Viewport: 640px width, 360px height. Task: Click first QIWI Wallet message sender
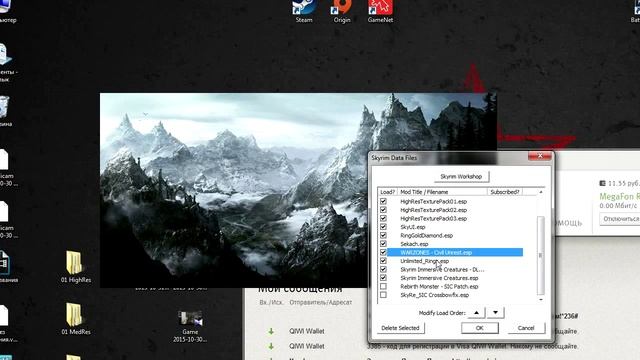pyautogui.click(x=307, y=331)
